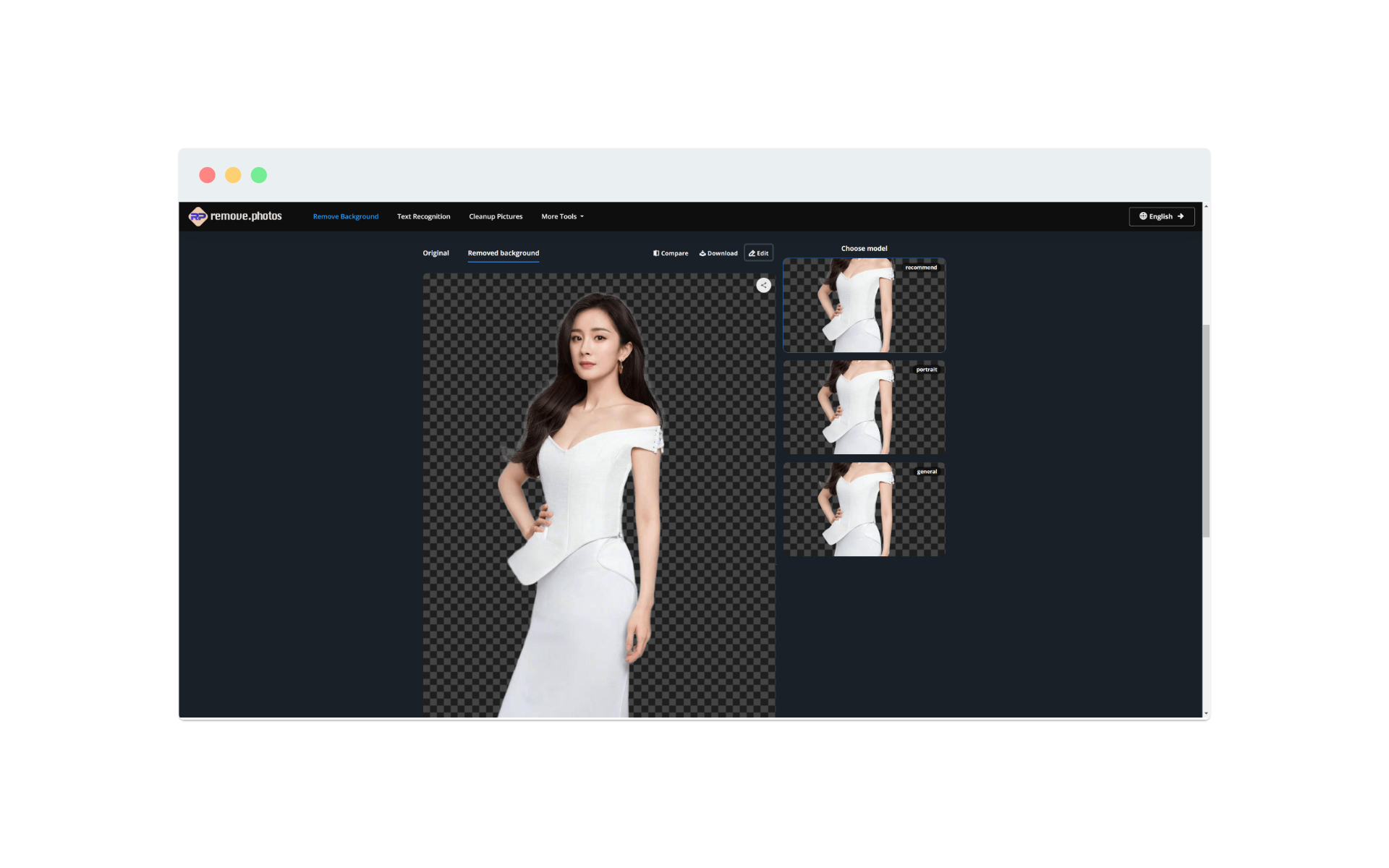Click the share icon on image
The height and width of the screenshot is (868, 1389).
(763, 285)
